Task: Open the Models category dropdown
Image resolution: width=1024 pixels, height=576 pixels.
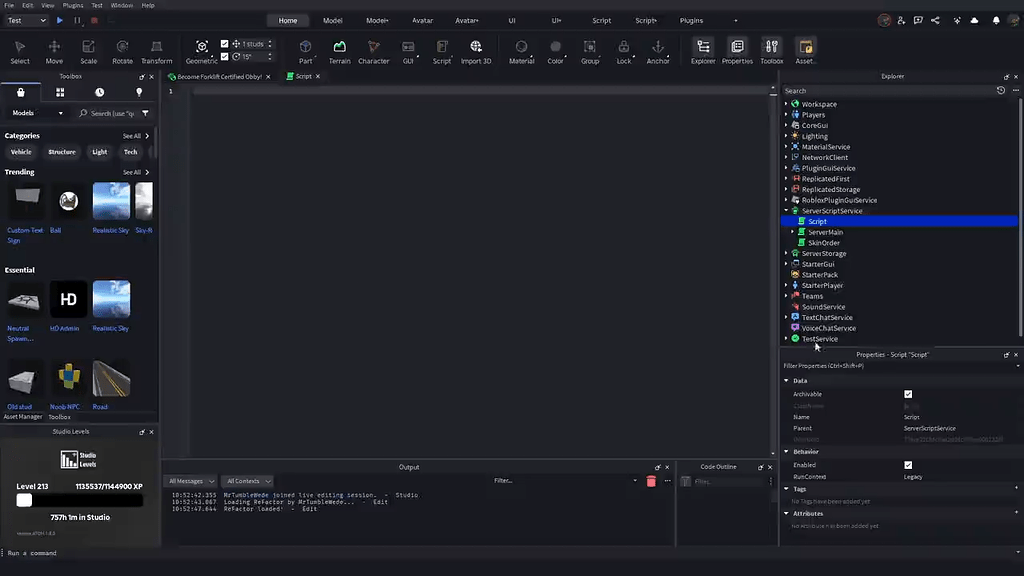Action: (38, 113)
